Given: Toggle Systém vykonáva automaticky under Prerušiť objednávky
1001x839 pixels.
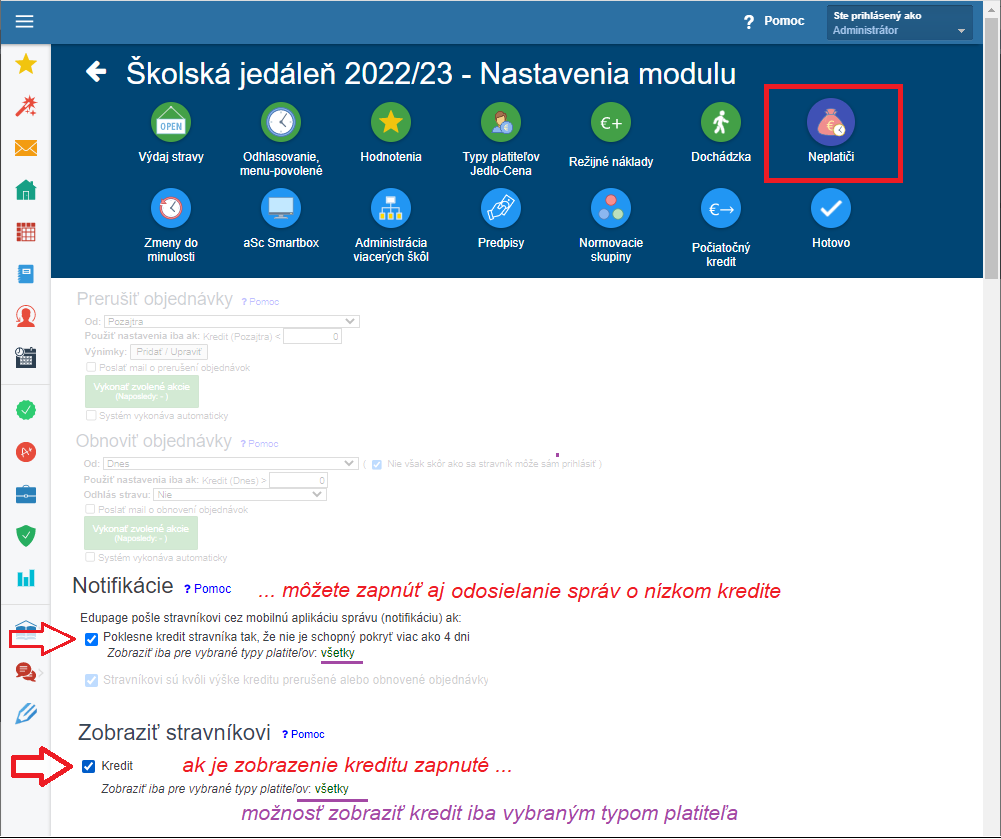Looking at the screenshot, I should click(91, 415).
